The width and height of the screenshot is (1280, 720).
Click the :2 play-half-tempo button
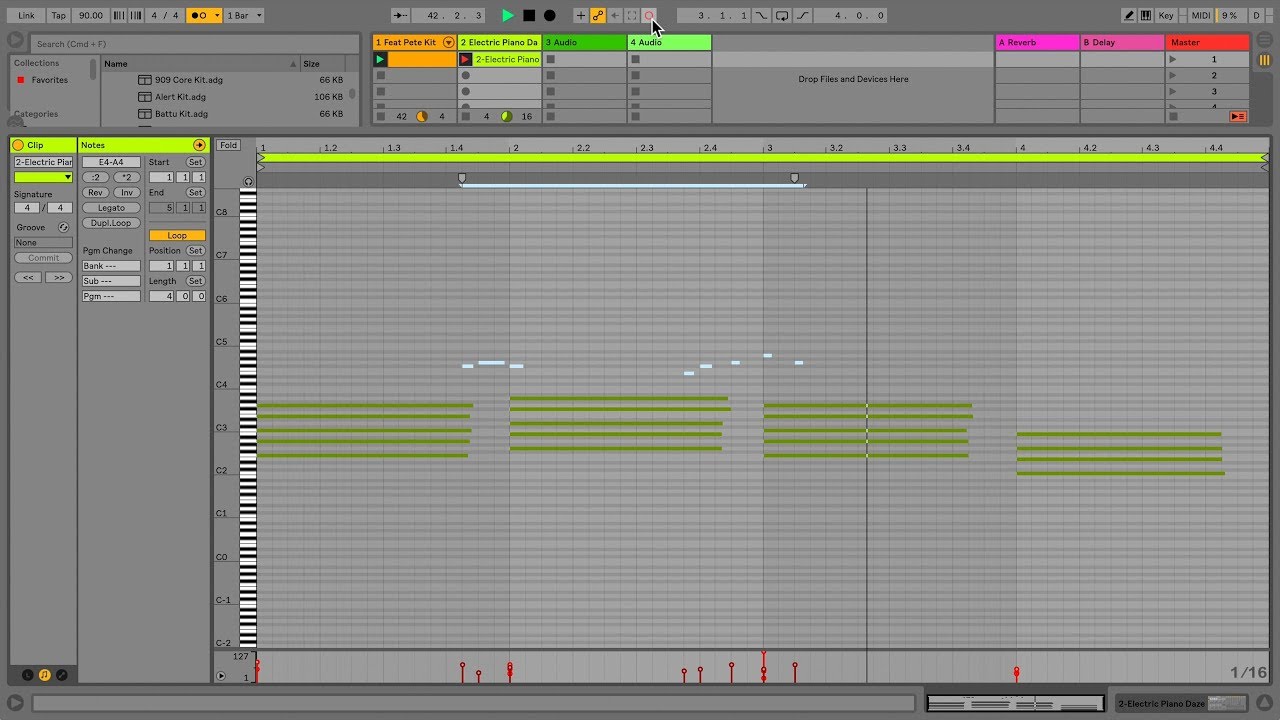pyautogui.click(x=96, y=177)
